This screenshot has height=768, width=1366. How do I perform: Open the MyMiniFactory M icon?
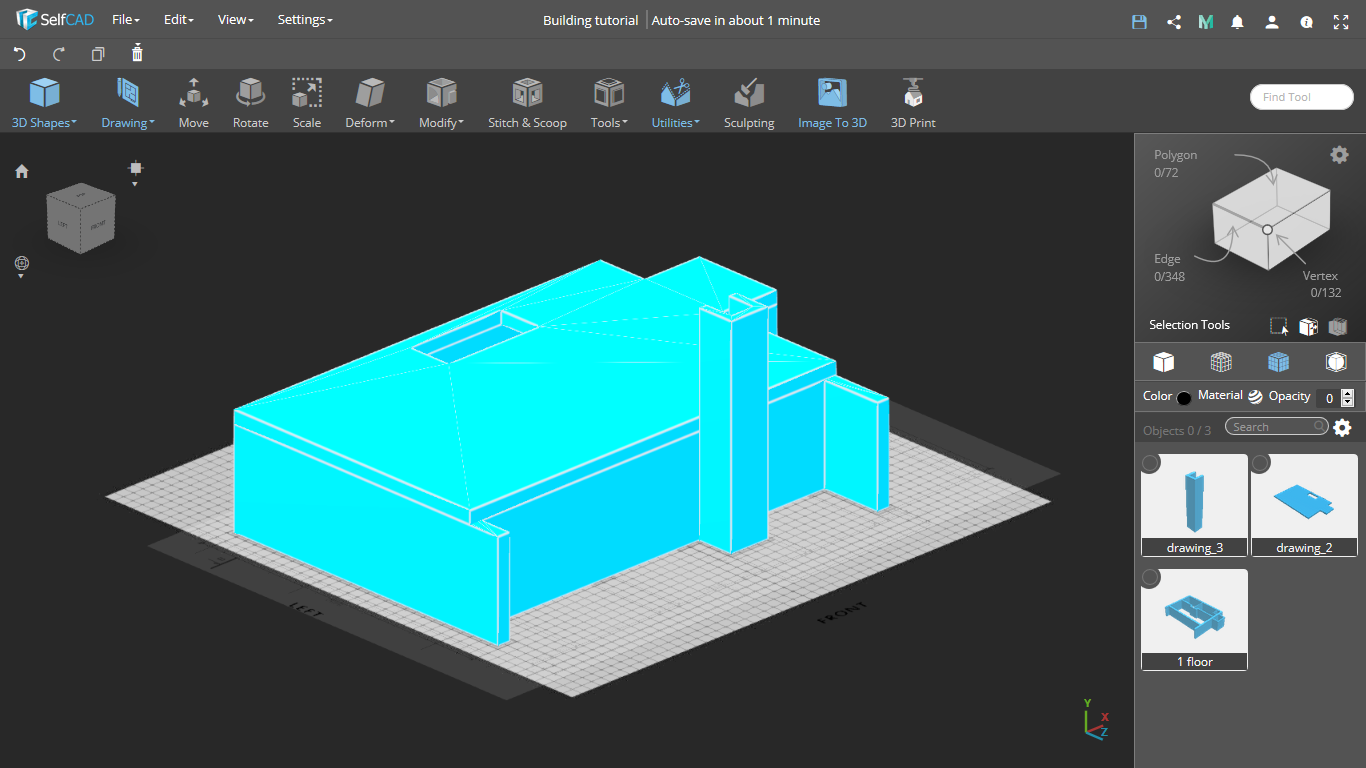point(1206,21)
